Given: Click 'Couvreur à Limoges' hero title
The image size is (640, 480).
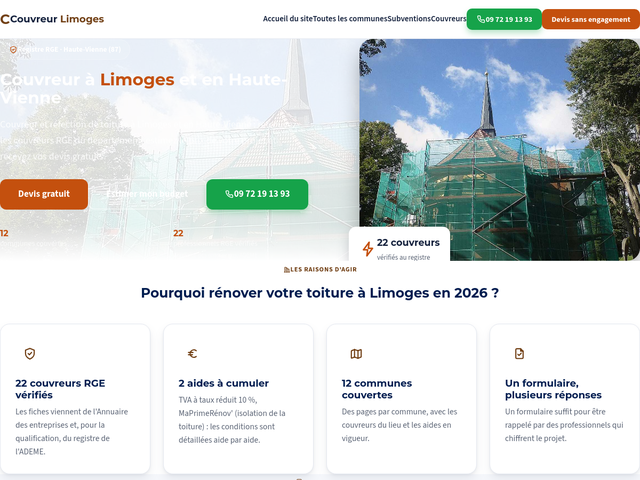Looking at the screenshot, I should click(x=143, y=89).
